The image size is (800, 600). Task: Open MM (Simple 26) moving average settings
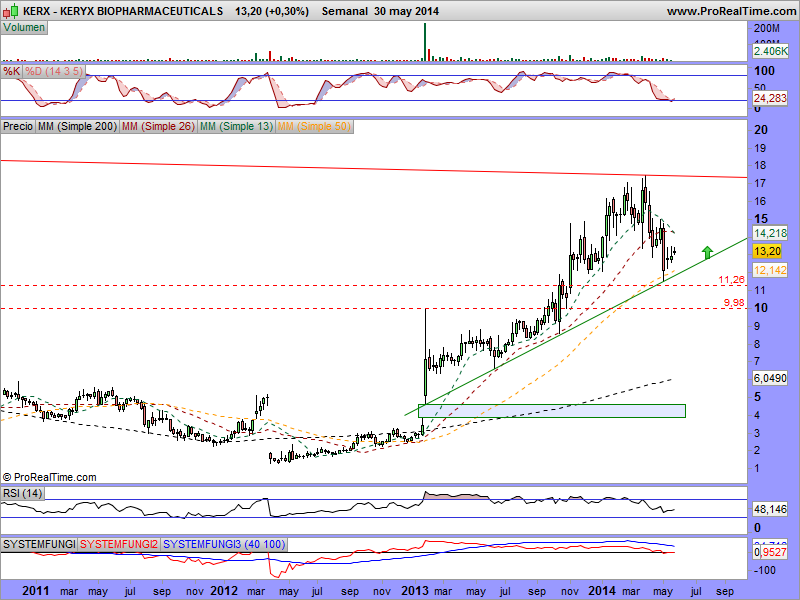[x=158, y=126]
